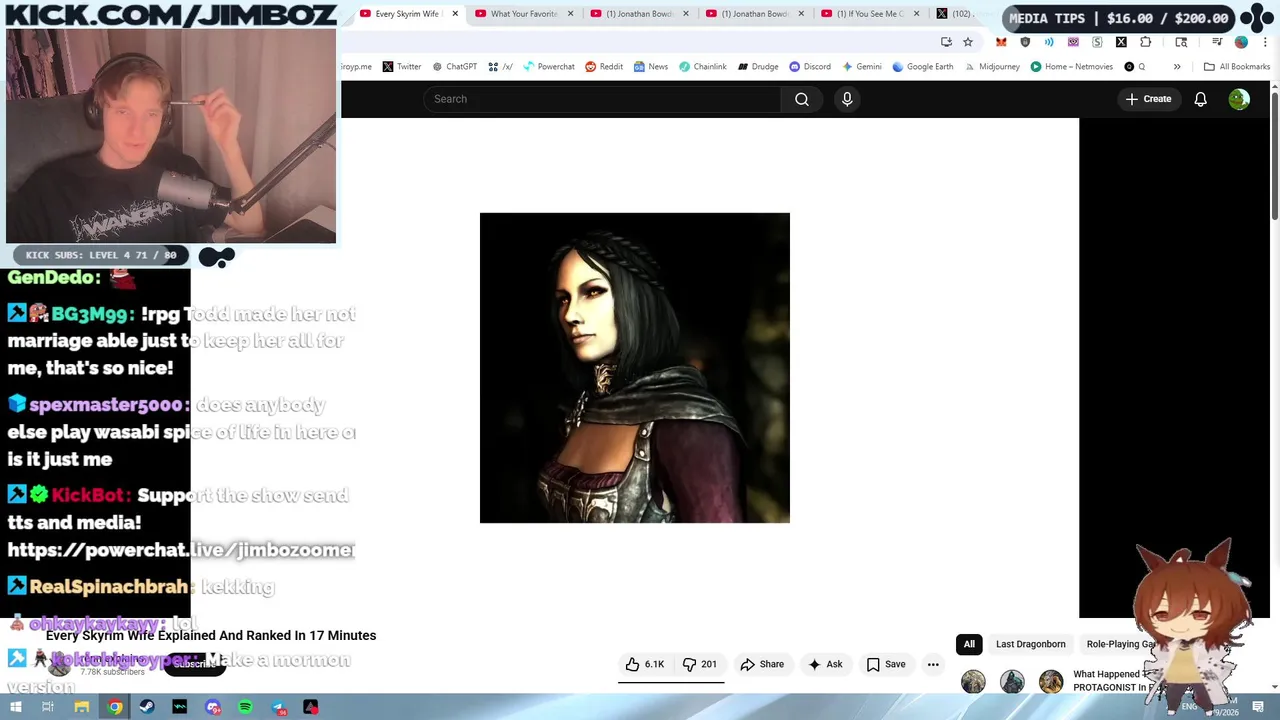Open the /x/ bookmark
This screenshot has height=720, width=1280.
pos(500,67)
